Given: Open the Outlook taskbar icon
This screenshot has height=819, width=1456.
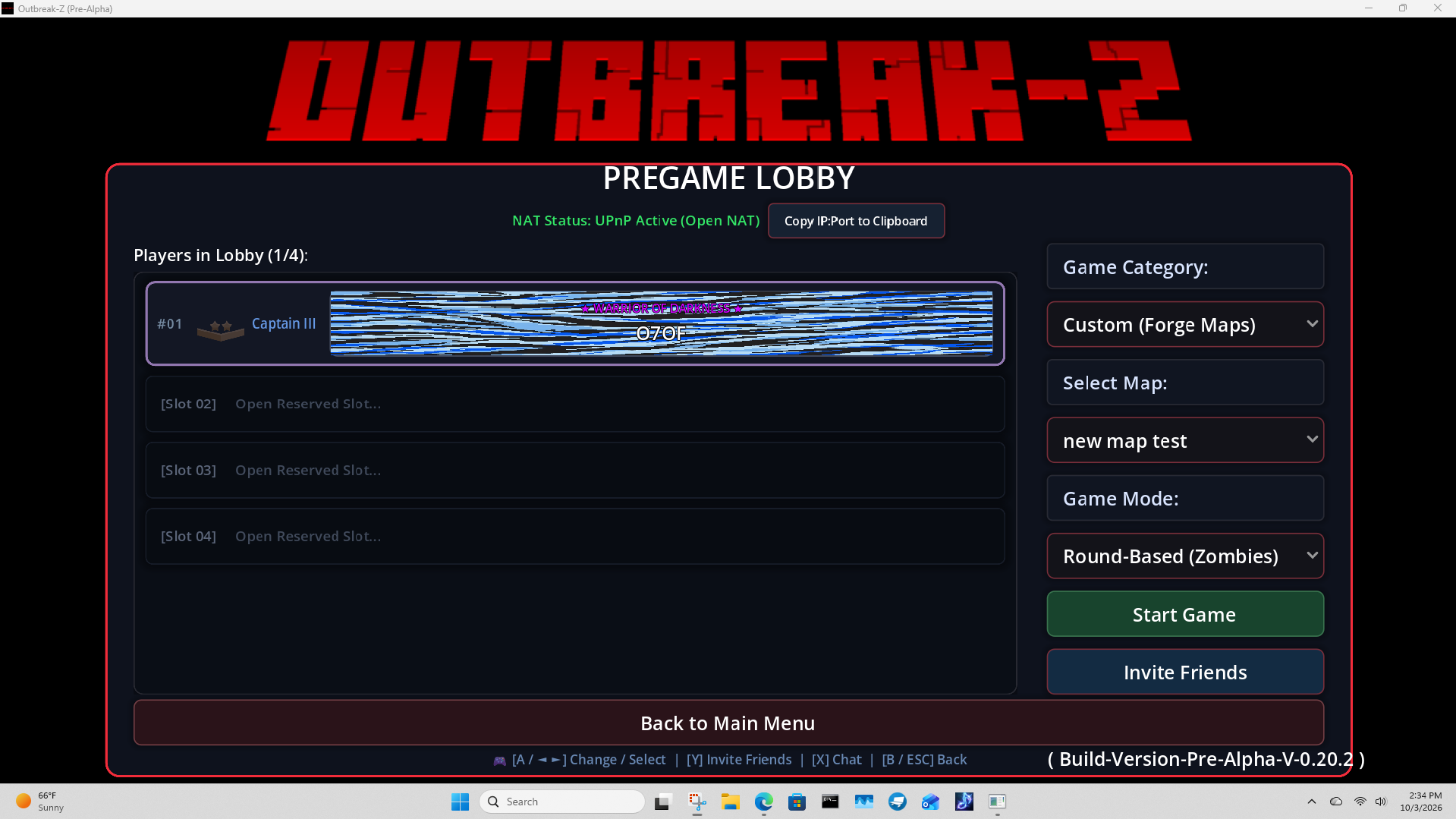Looking at the screenshot, I should [x=930, y=802].
